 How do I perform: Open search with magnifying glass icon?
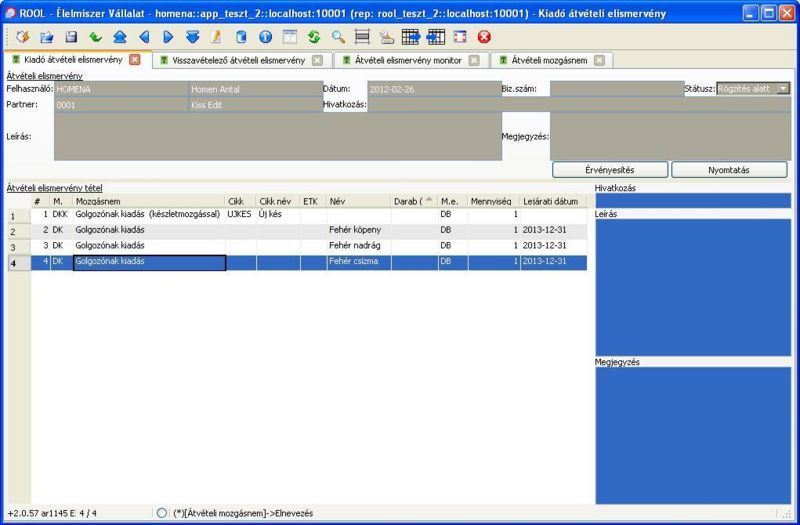pyautogui.click(x=338, y=37)
